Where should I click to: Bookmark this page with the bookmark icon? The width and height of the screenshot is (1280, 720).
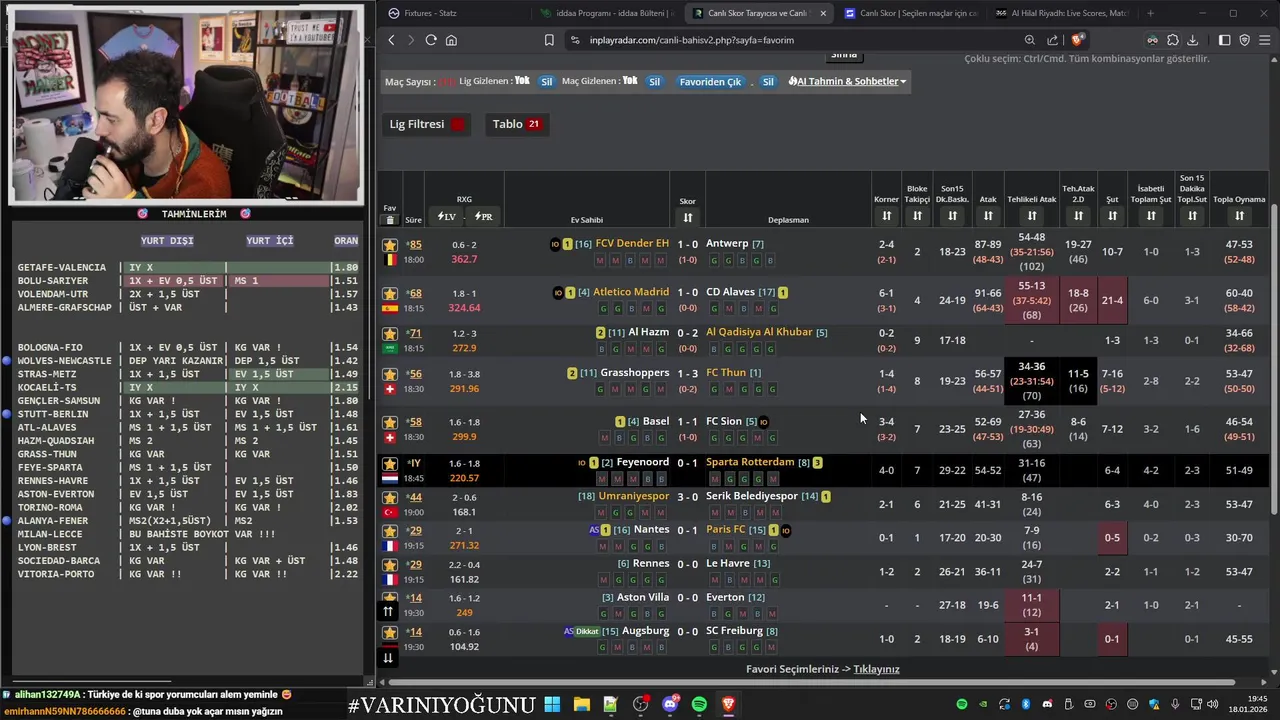coord(549,40)
